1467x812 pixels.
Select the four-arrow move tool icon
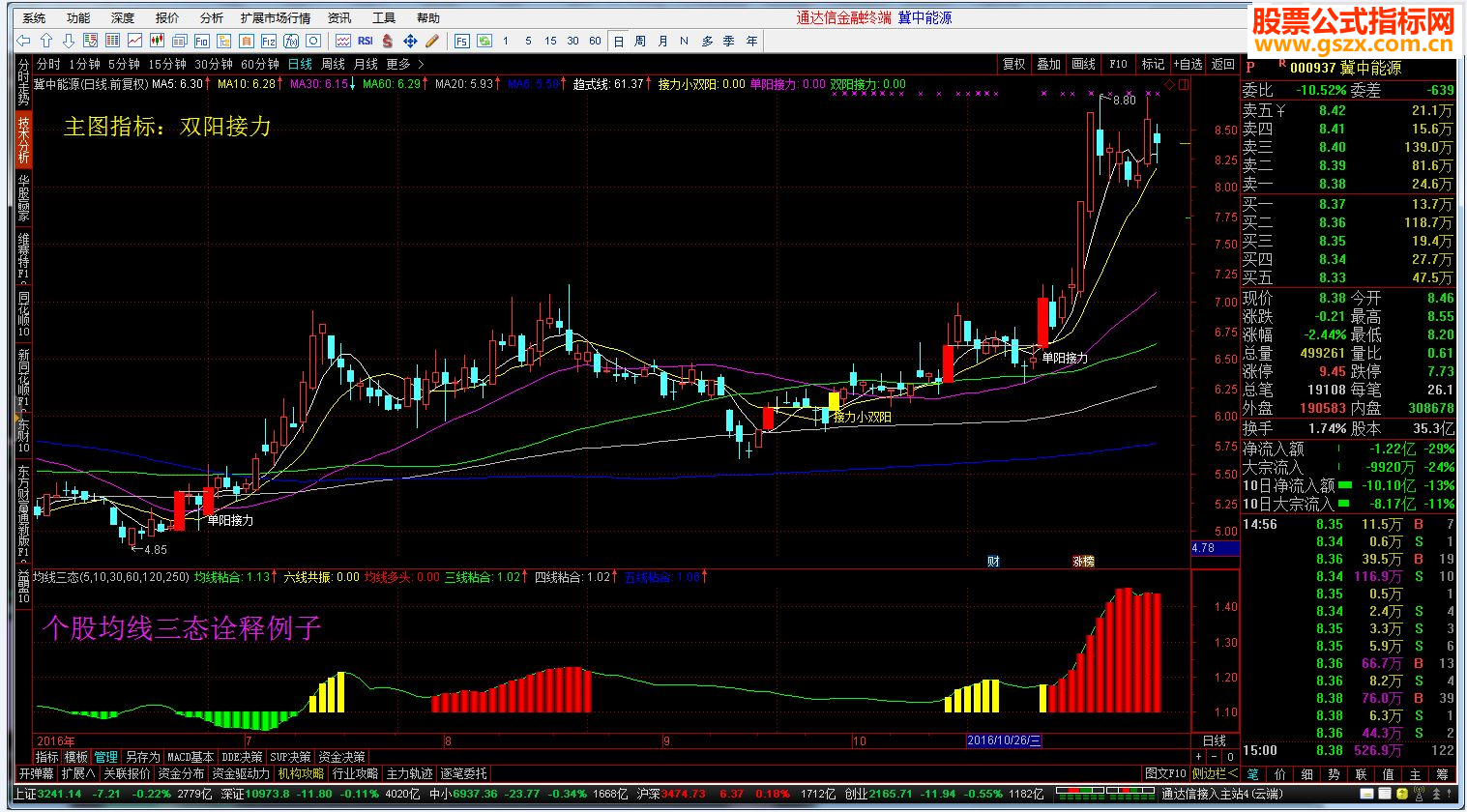pos(410,41)
